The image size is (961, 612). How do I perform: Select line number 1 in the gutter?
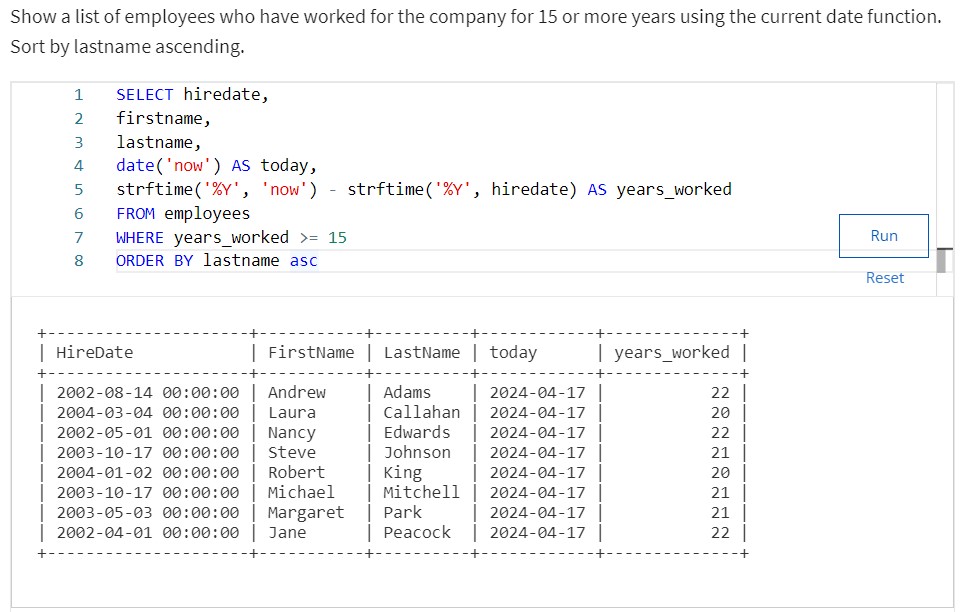[78, 93]
